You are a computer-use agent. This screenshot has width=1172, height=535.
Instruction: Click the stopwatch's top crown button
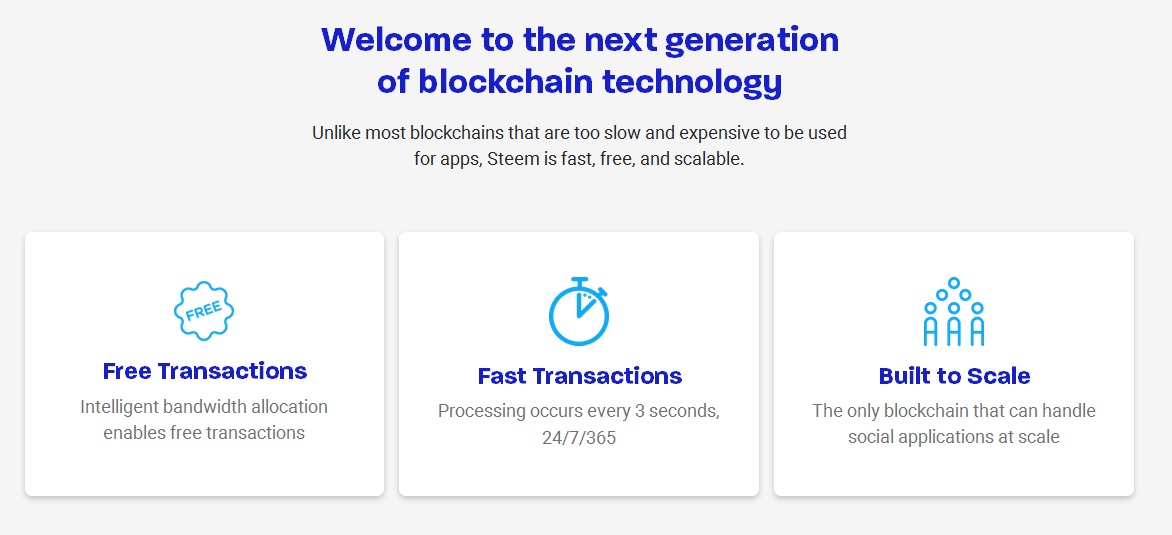pos(579,280)
